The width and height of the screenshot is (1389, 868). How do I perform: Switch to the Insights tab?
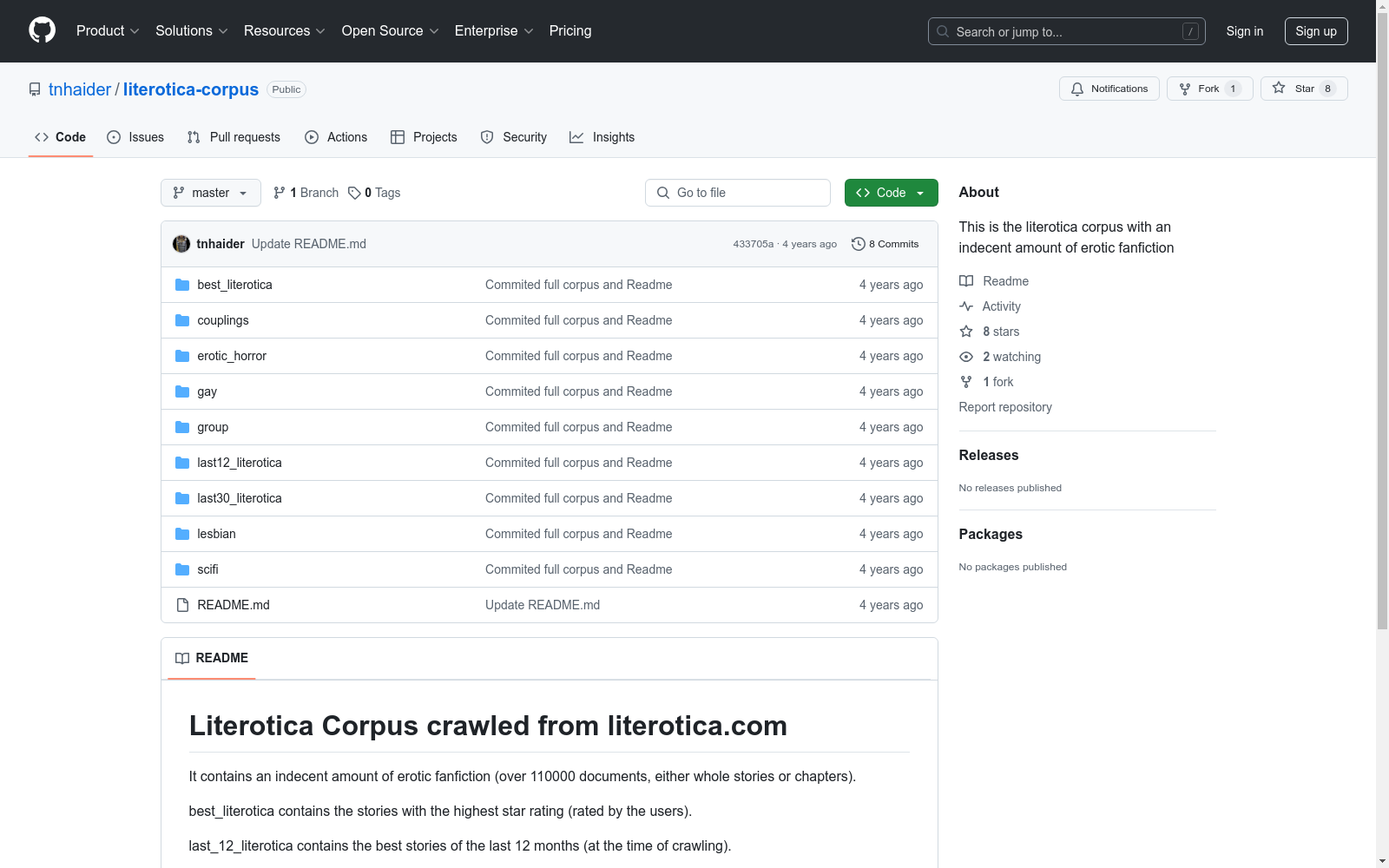[x=602, y=137]
